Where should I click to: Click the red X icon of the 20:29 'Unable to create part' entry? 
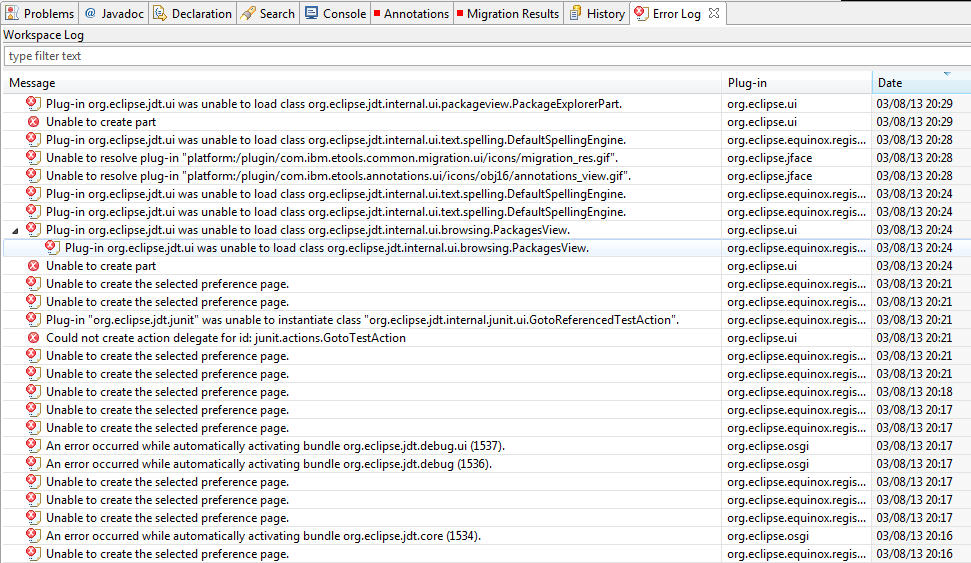[x=33, y=122]
